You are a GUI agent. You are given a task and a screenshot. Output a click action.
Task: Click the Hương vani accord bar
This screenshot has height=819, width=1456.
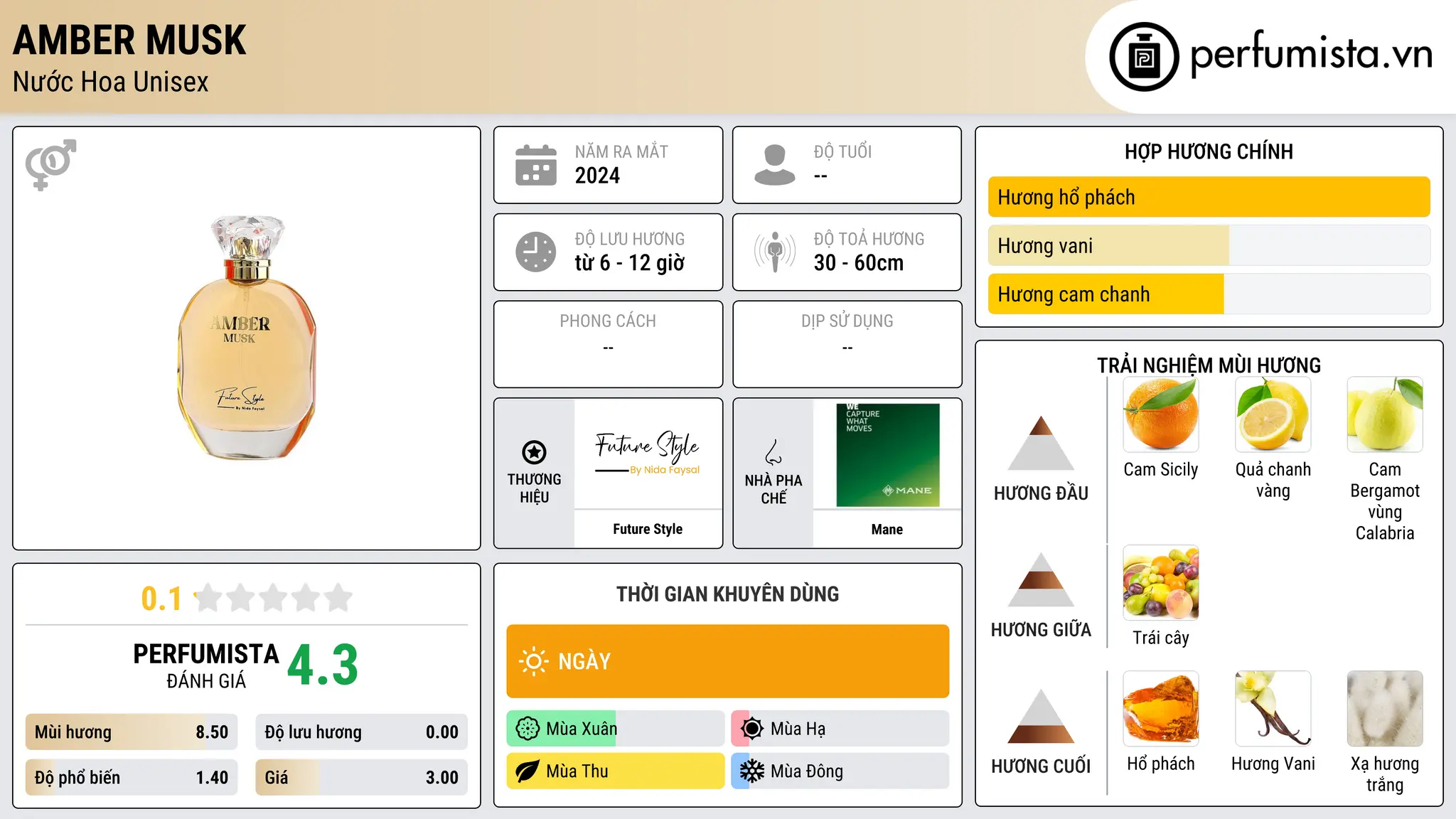[x=1209, y=245]
